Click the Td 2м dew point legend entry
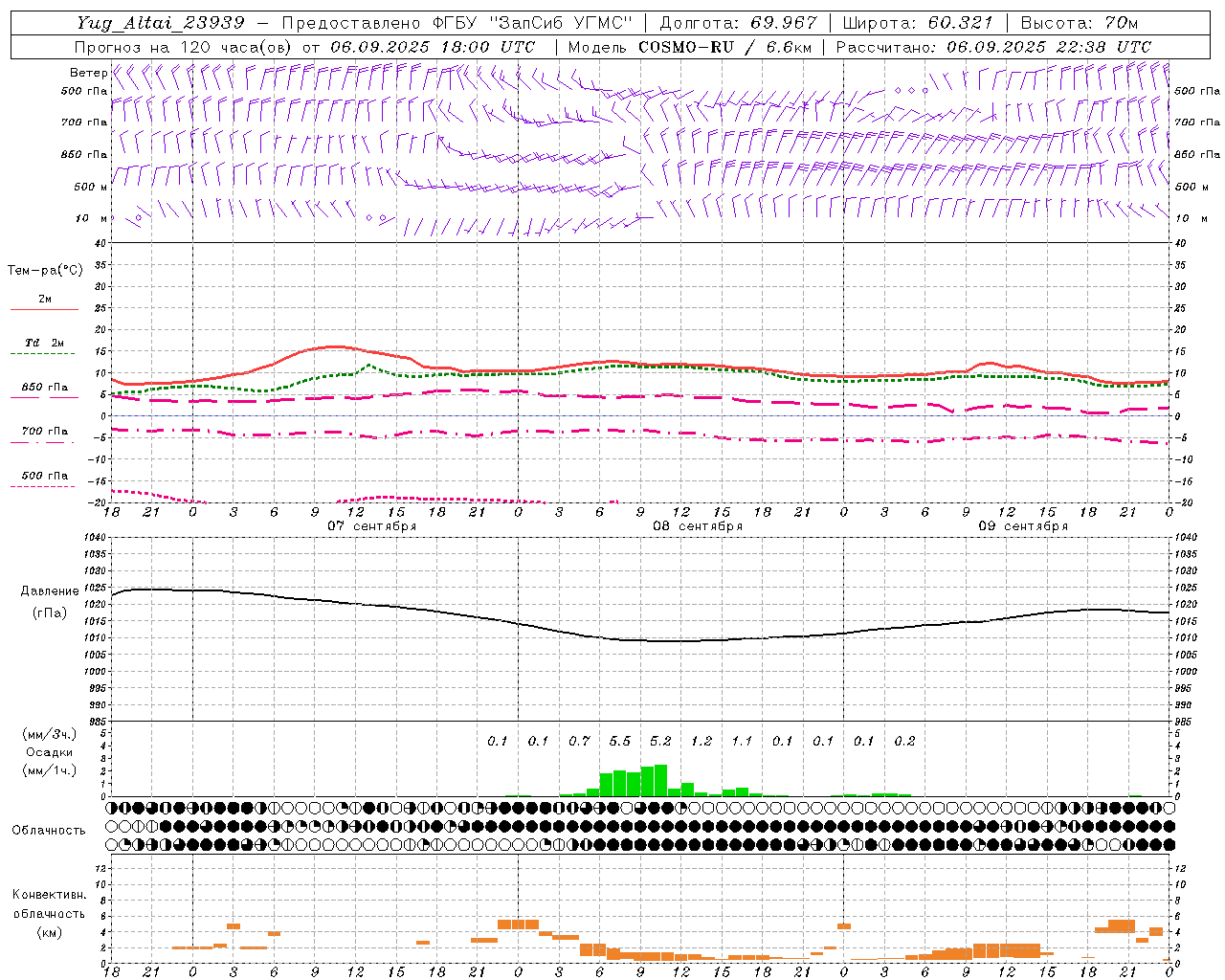The height and width of the screenshot is (980, 1225). coord(44,343)
